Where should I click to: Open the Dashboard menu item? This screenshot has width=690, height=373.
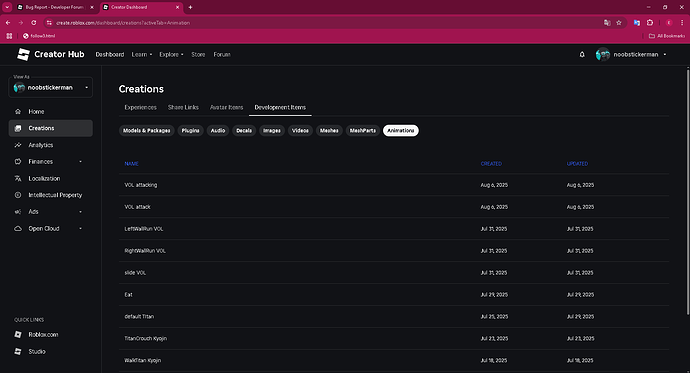coord(110,55)
